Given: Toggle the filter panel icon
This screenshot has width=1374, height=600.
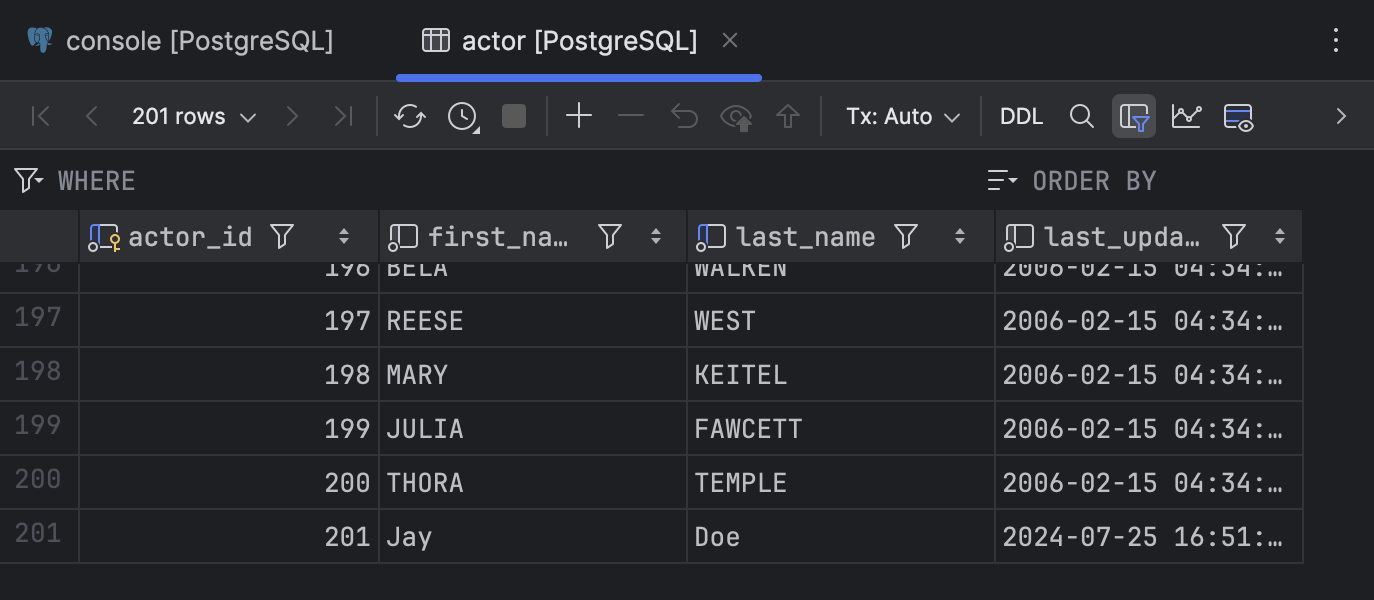Looking at the screenshot, I should pyautogui.click(x=1134, y=116).
